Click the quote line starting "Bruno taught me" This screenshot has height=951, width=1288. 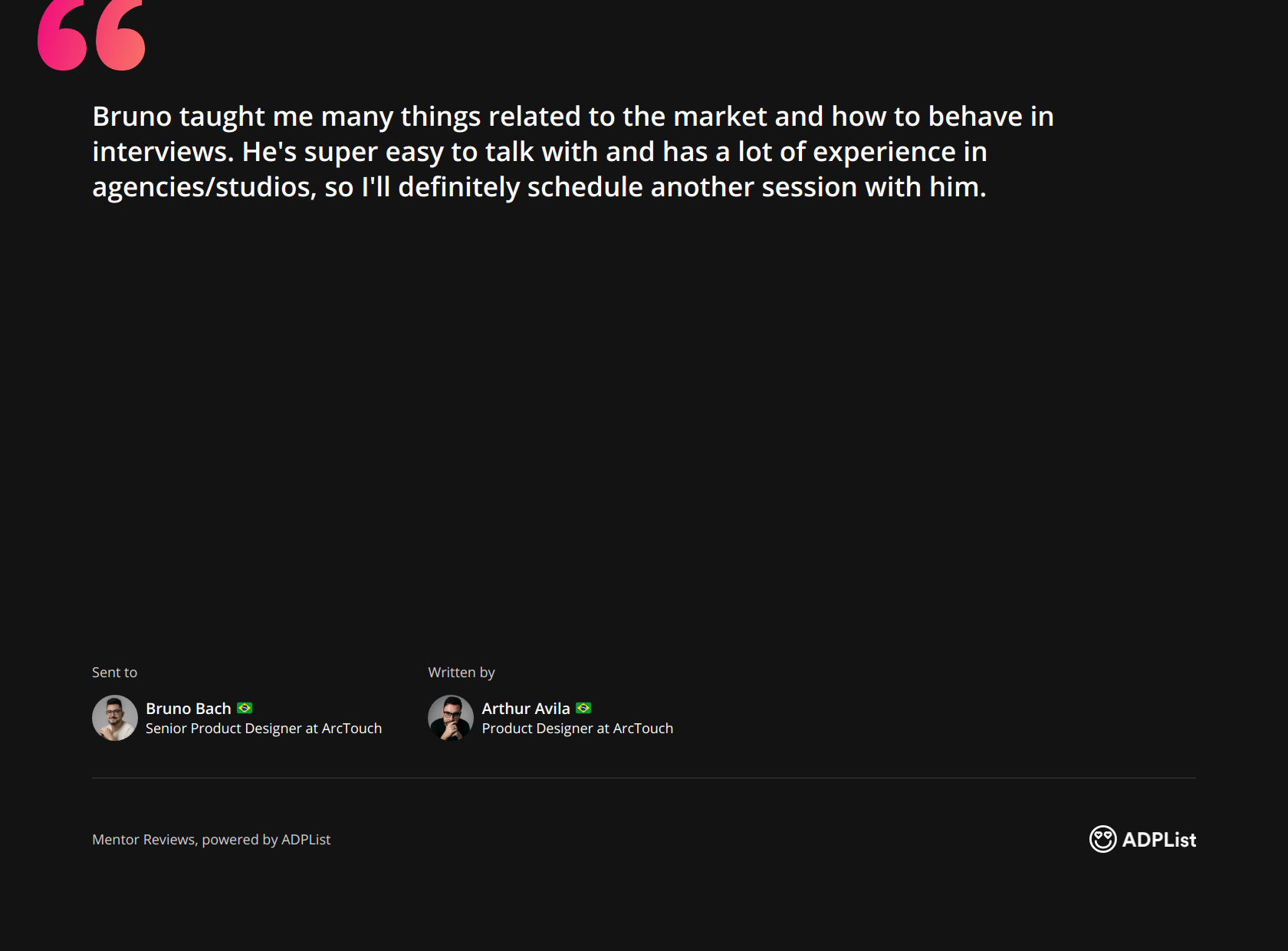(x=573, y=117)
